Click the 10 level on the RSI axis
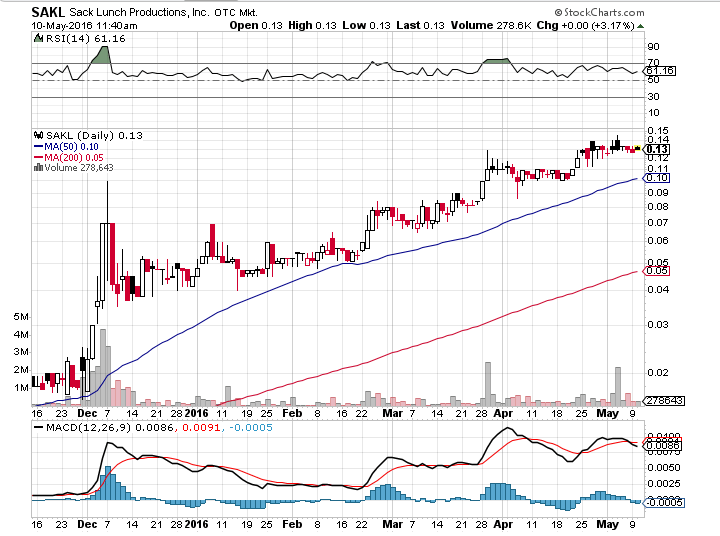This screenshot has height=536, width=720. point(653,113)
